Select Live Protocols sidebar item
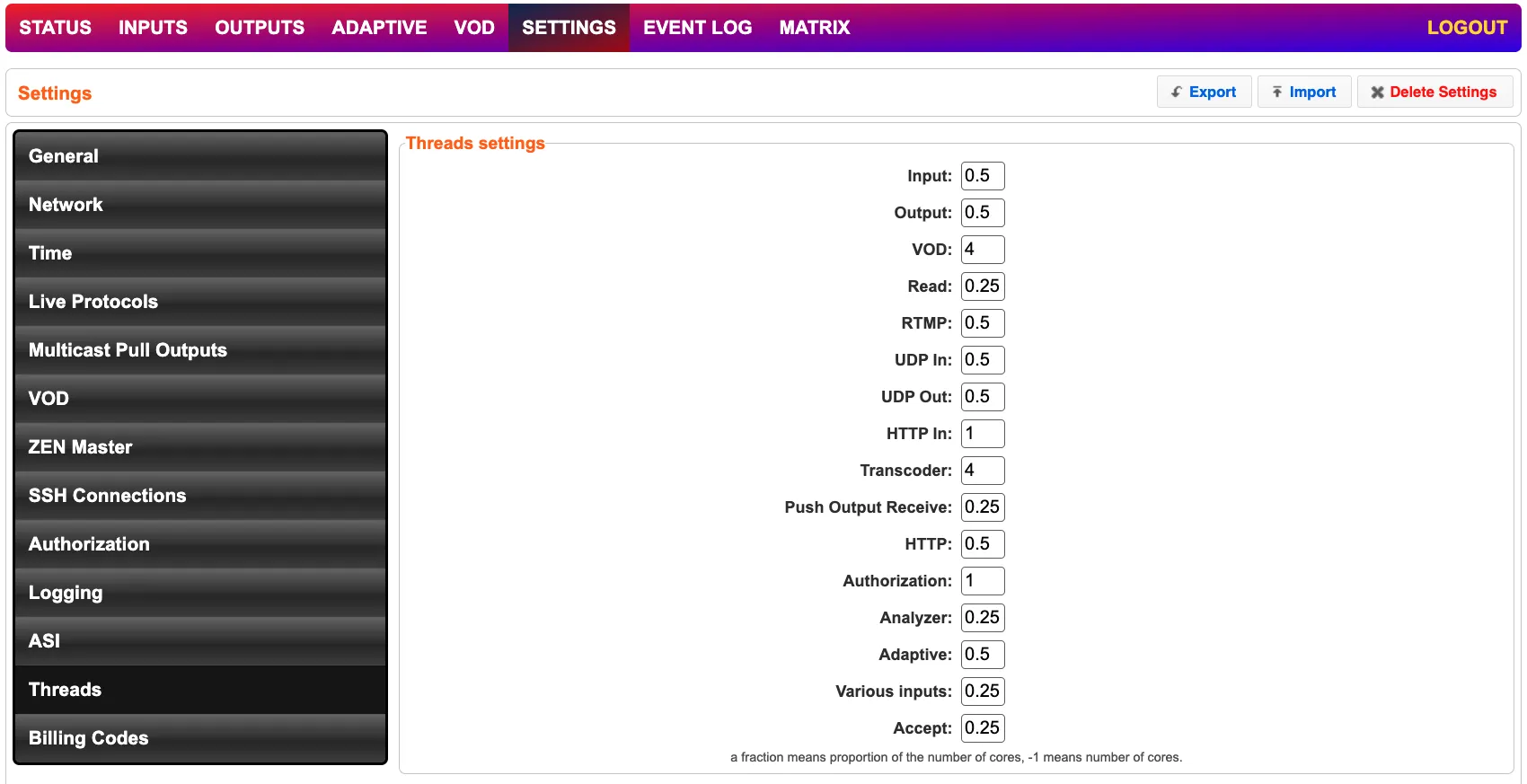The height and width of the screenshot is (784, 1527). (200, 302)
